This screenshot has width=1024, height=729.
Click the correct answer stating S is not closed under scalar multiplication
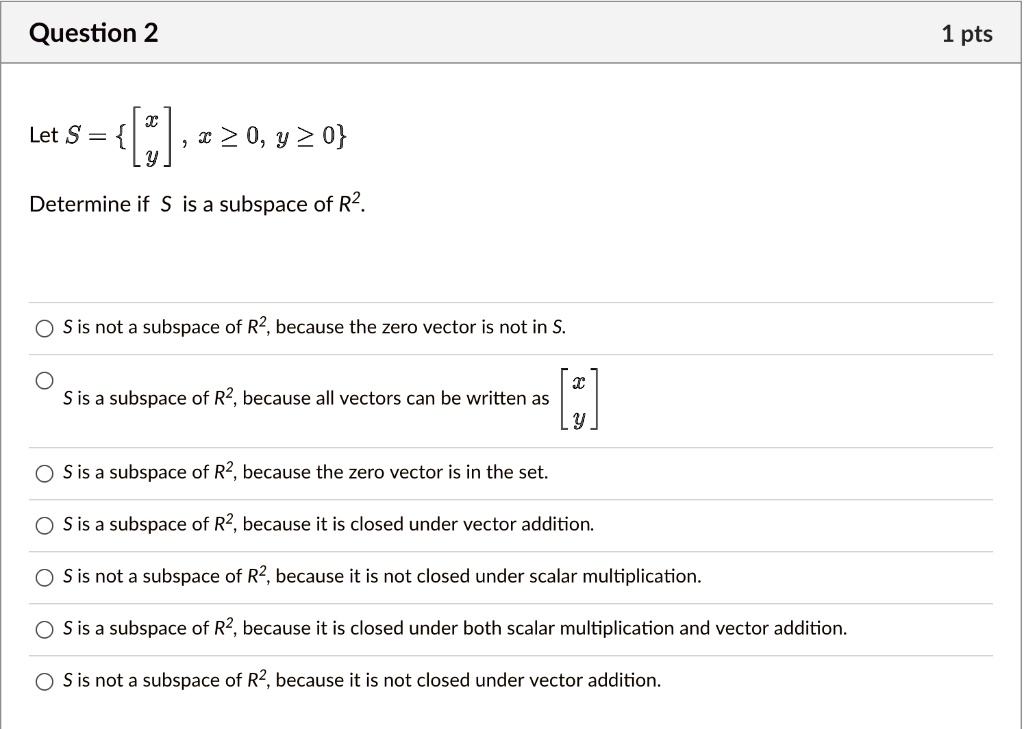point(380,577)
